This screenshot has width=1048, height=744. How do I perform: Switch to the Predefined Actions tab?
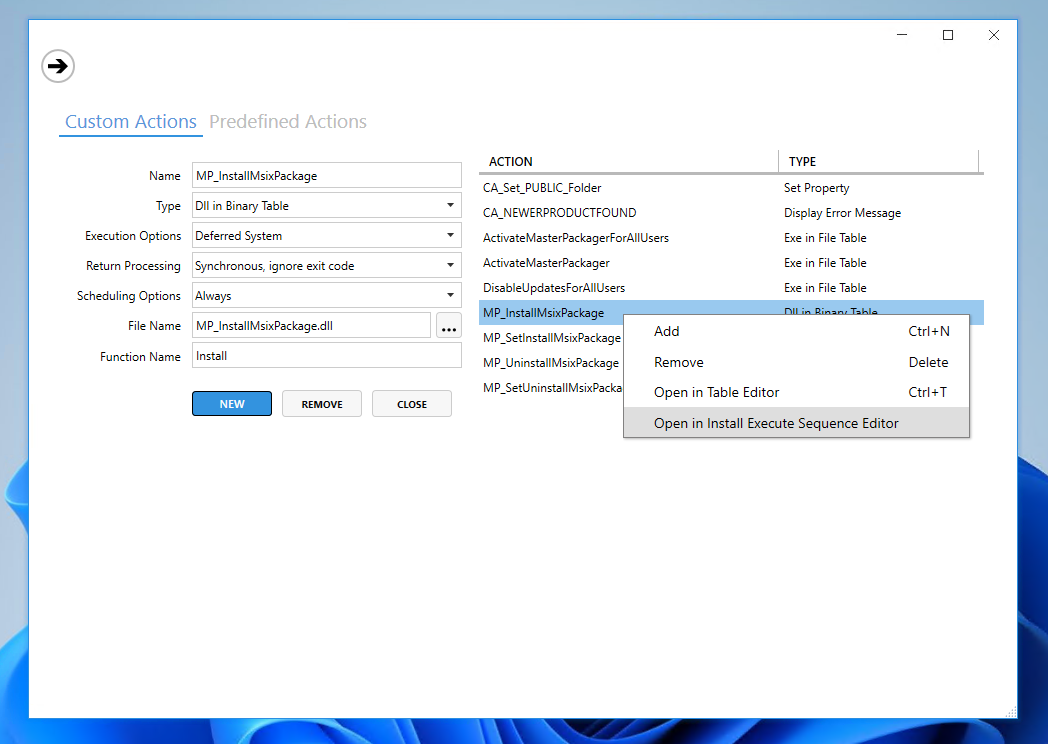[287, 122]
